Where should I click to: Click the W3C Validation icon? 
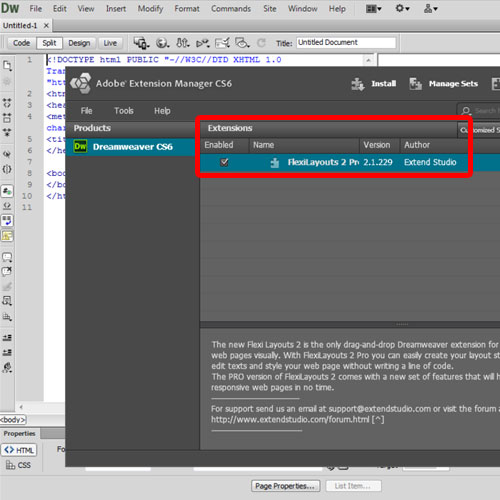[203, 43]
